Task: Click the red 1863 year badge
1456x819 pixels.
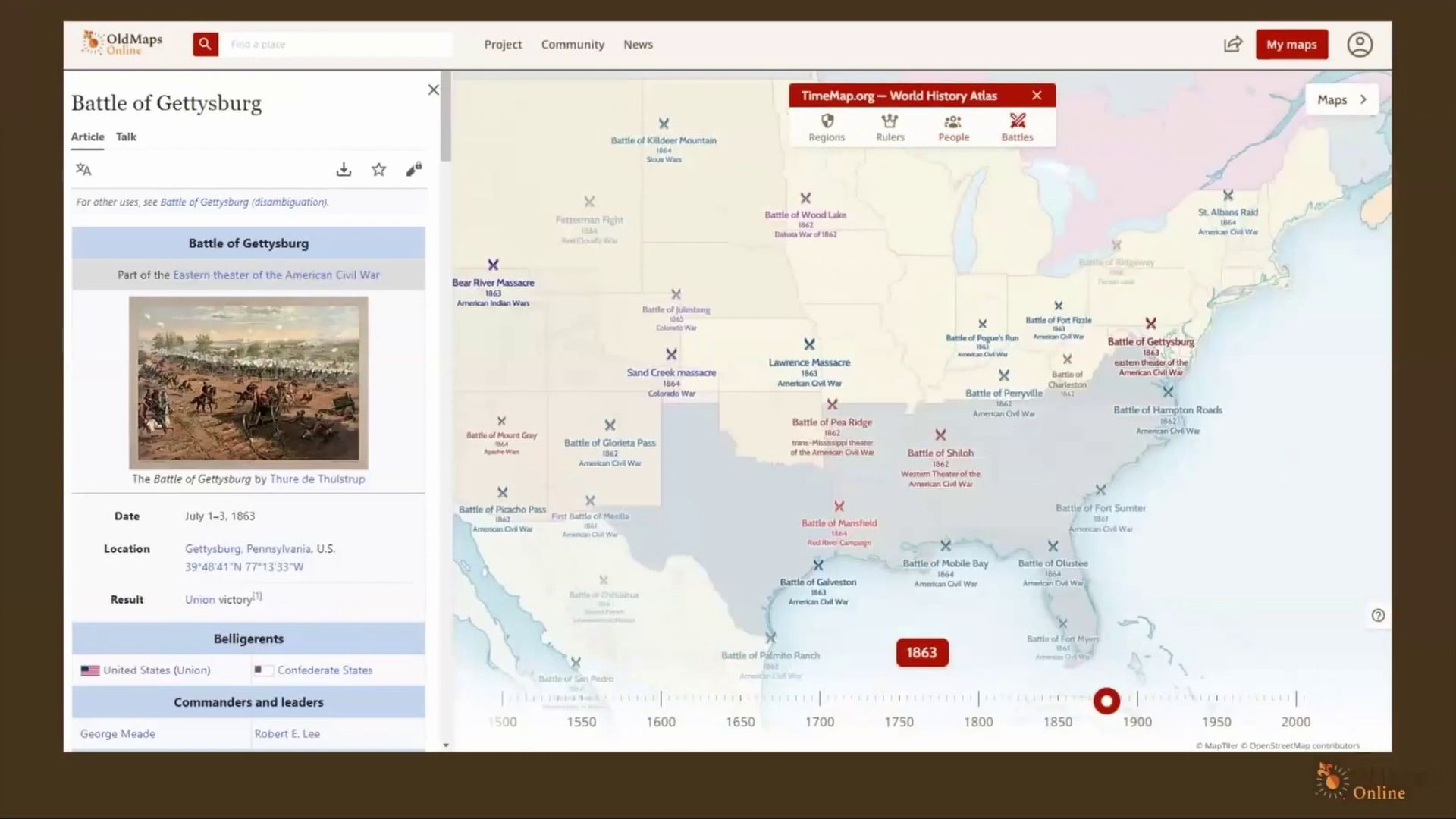Action: click(x=921, y=652)
